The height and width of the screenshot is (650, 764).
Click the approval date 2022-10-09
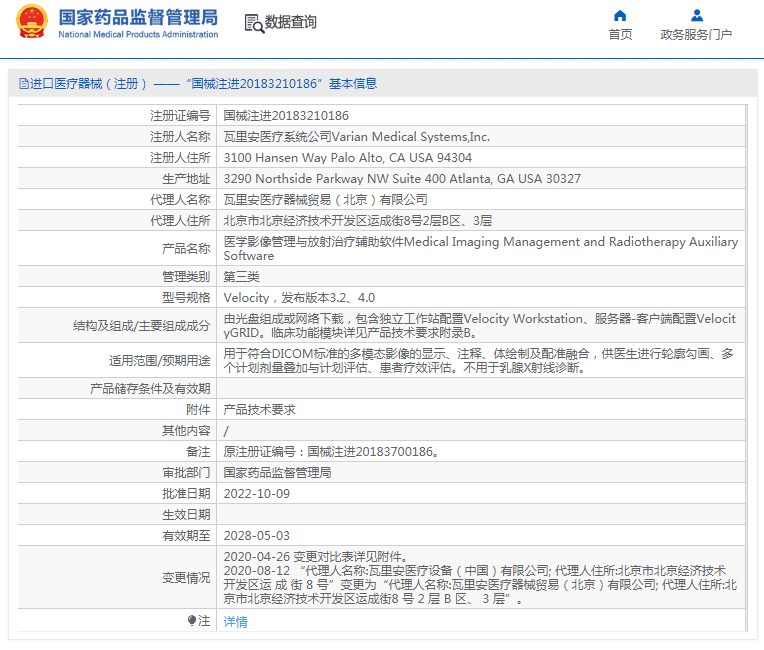(x=256, y=494)
